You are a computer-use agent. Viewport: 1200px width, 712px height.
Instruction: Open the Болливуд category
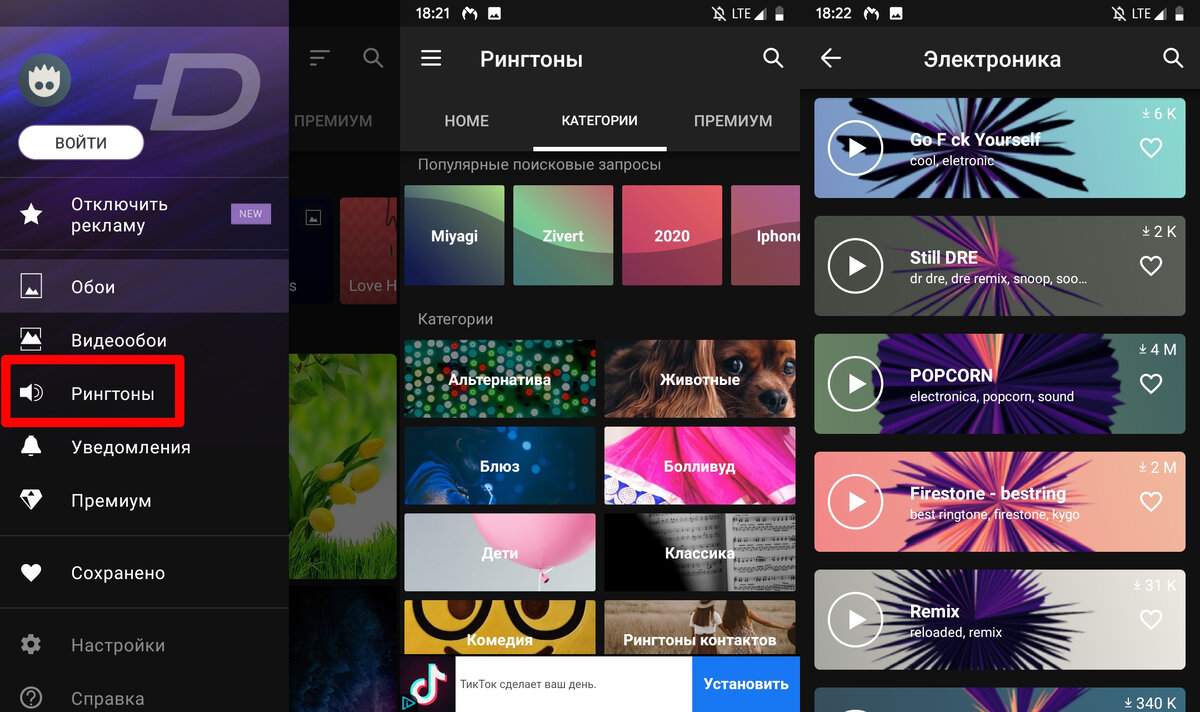(700, 466)
